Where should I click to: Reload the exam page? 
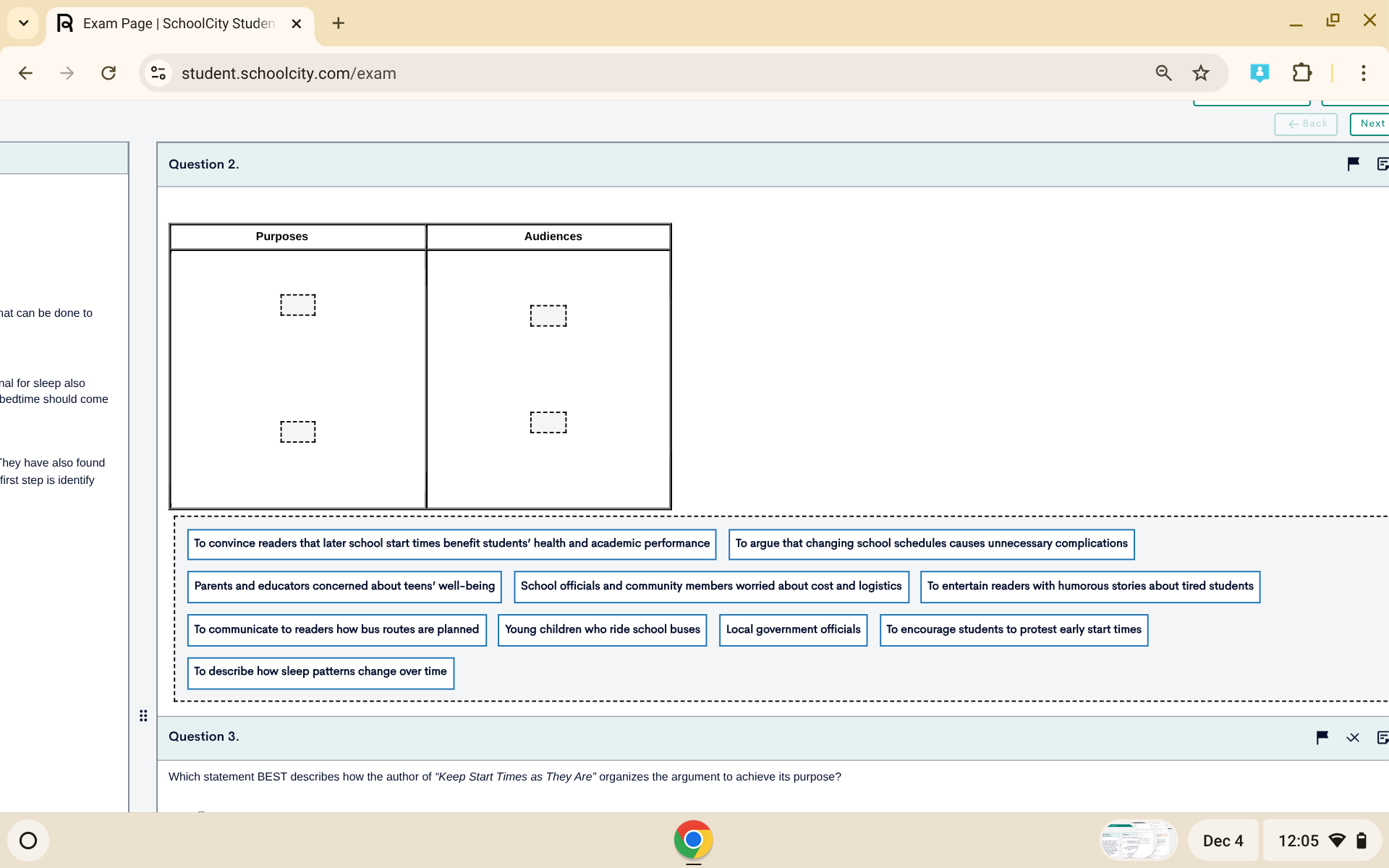point(109,73)
